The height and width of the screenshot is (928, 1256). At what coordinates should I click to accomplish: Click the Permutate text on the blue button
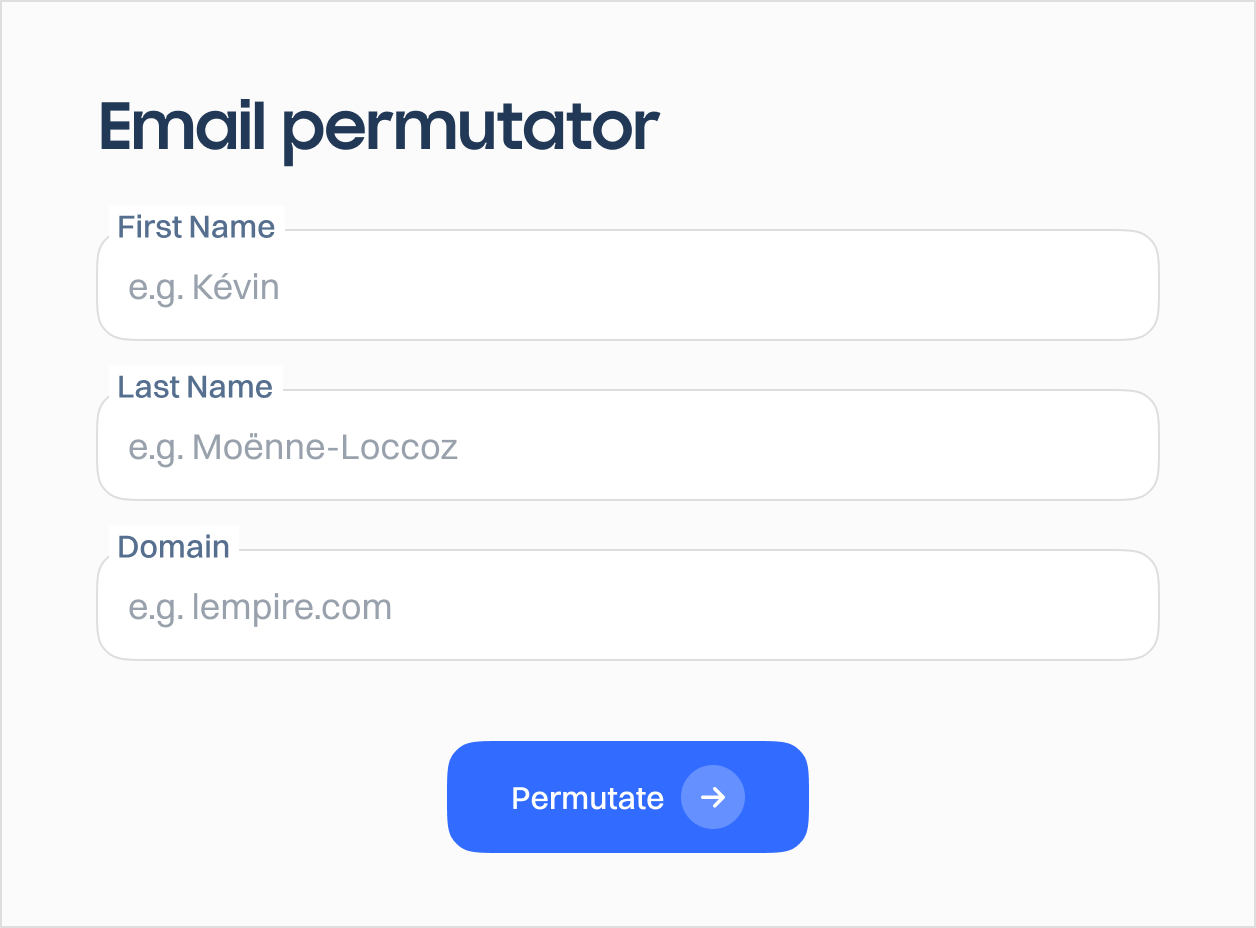pos(587,798)
